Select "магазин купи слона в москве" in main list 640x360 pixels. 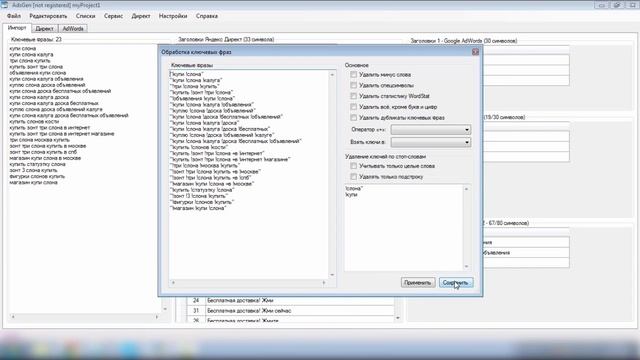(45, 158)
